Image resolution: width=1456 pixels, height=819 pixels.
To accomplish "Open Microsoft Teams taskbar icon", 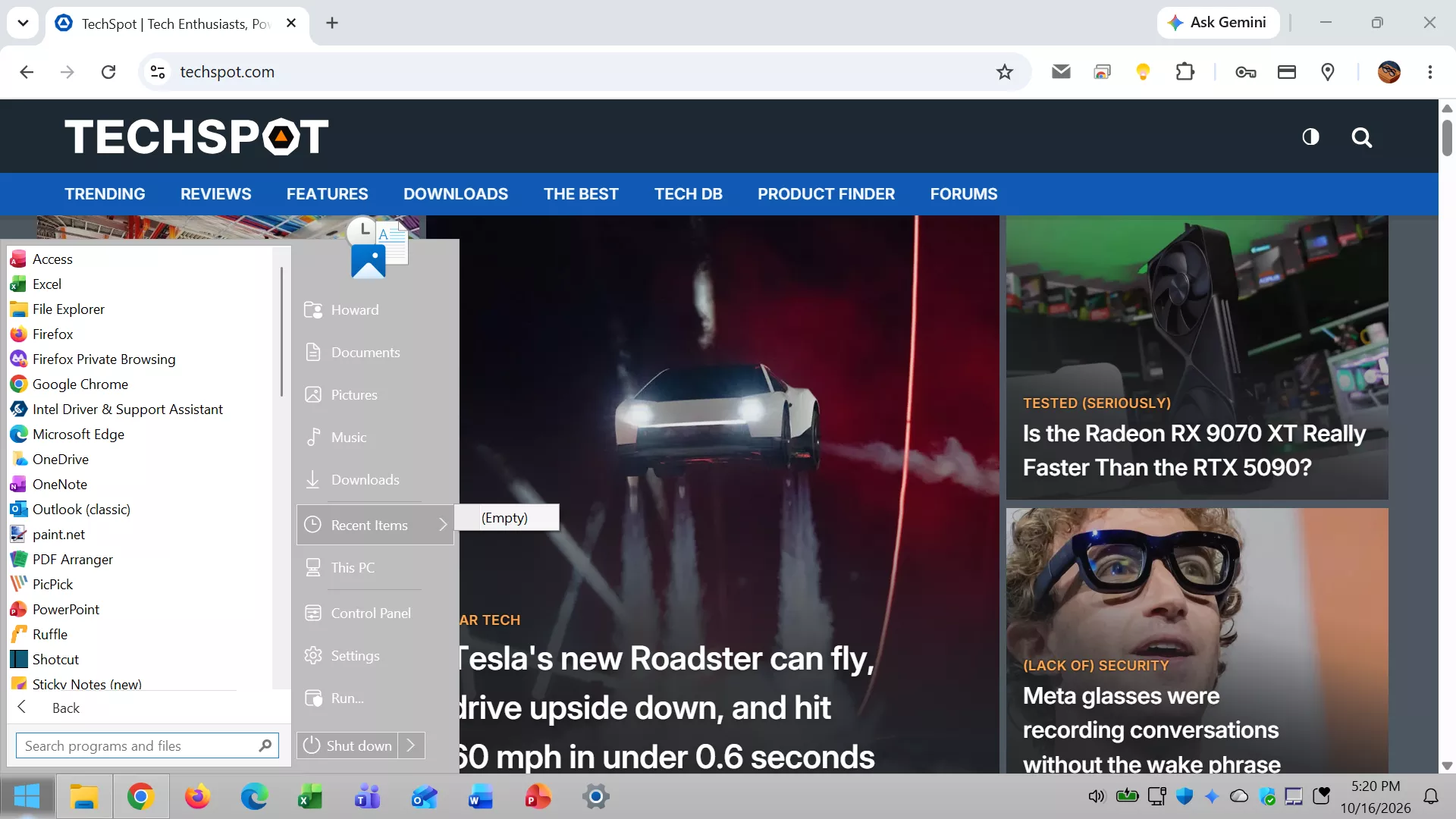I will click(368, 796).
